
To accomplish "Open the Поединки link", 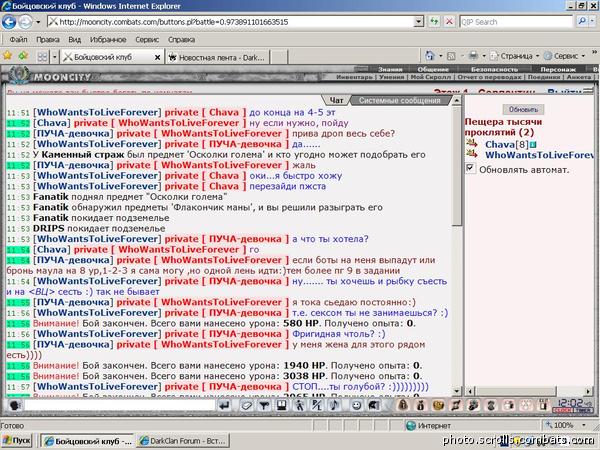I will coord(544,77).
